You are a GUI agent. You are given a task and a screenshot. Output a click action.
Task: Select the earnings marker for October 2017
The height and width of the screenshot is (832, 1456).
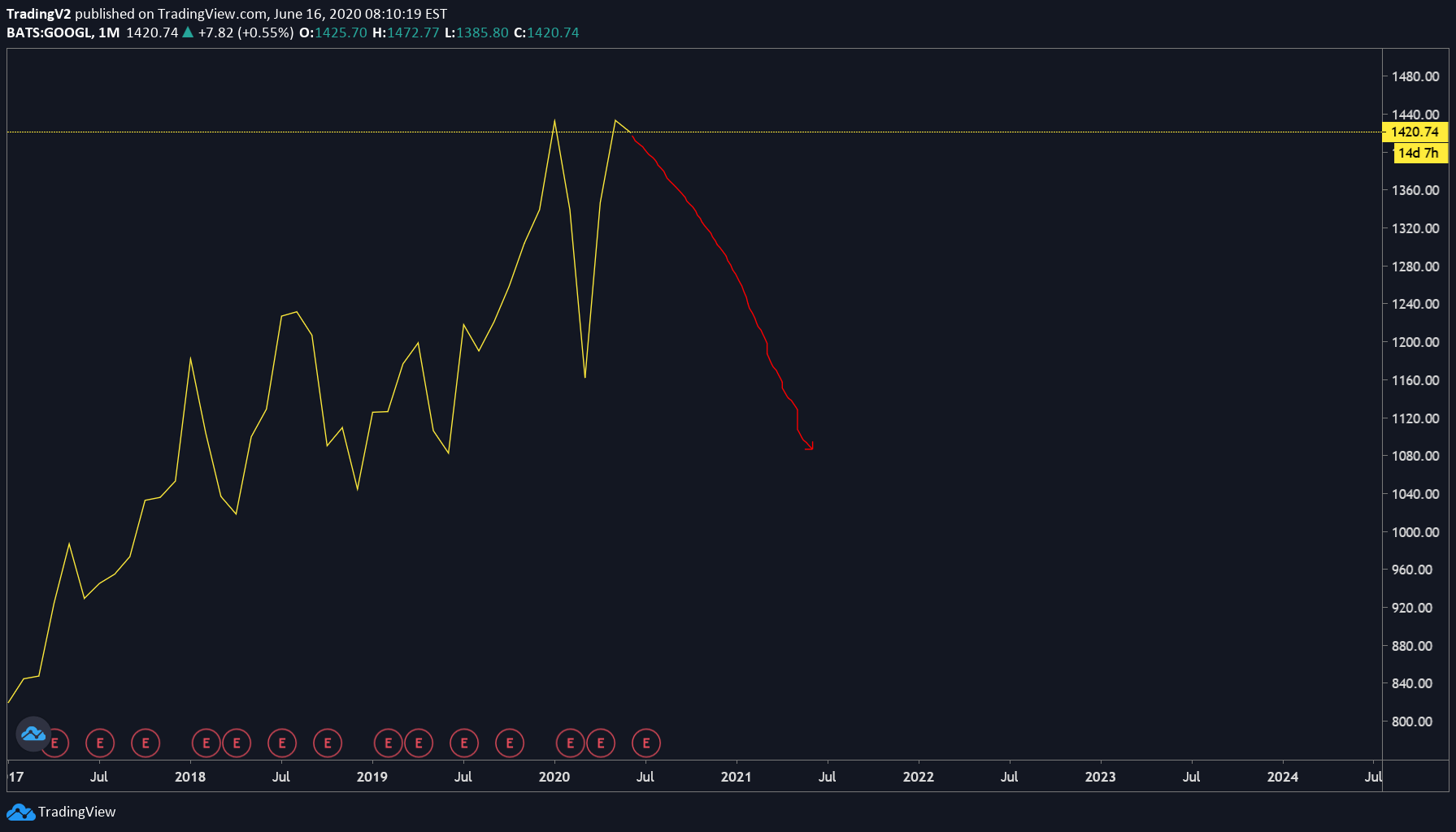tap(146, 743)
